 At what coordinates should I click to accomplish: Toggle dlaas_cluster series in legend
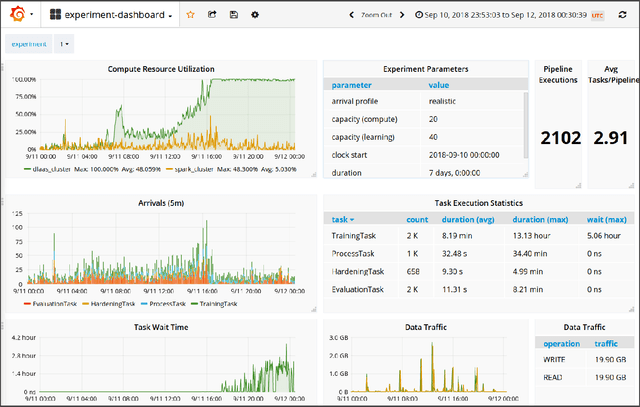tap(52, 170)
